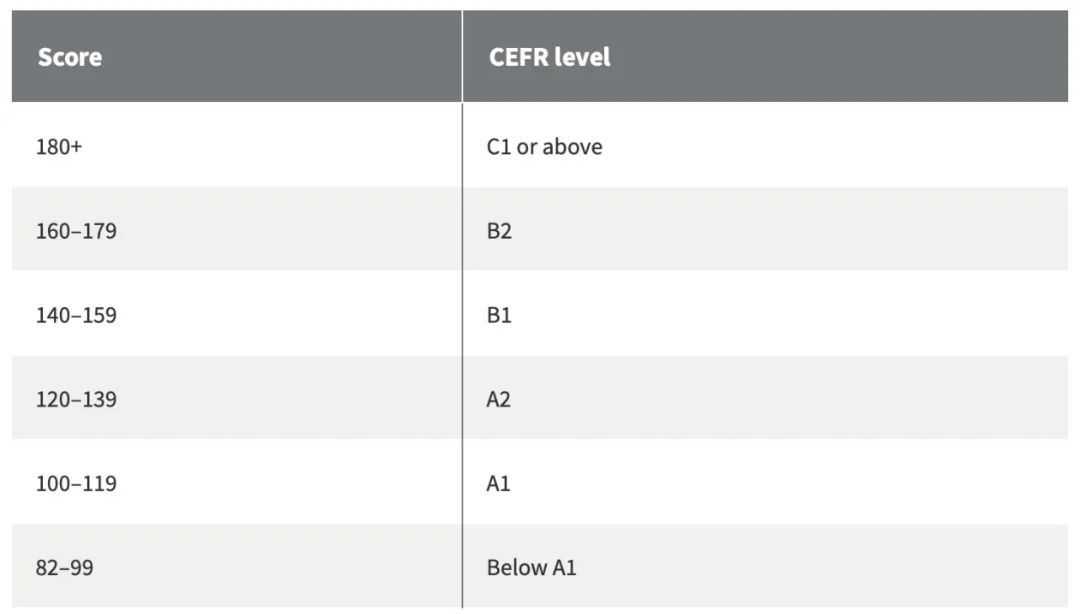
Task: Select the B1 level cell
Action: (765, 314)
